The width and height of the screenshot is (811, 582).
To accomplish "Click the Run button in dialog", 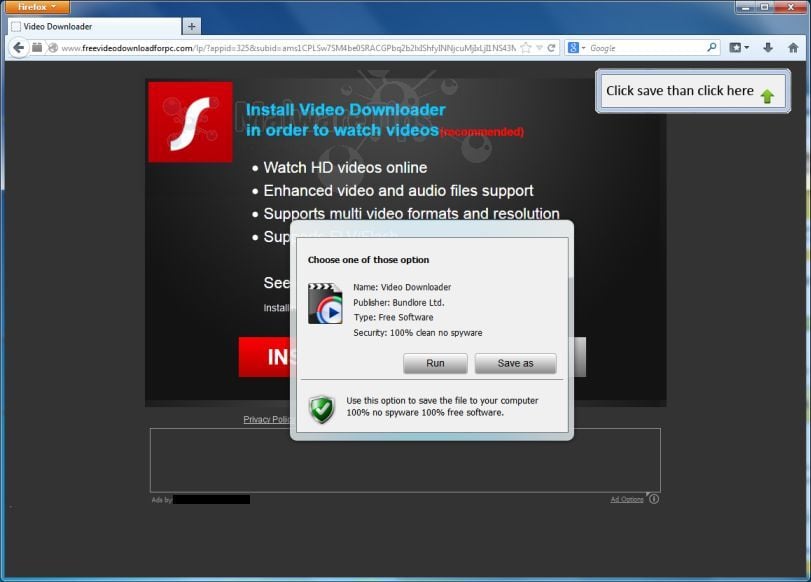I will [x=435, y=363].
